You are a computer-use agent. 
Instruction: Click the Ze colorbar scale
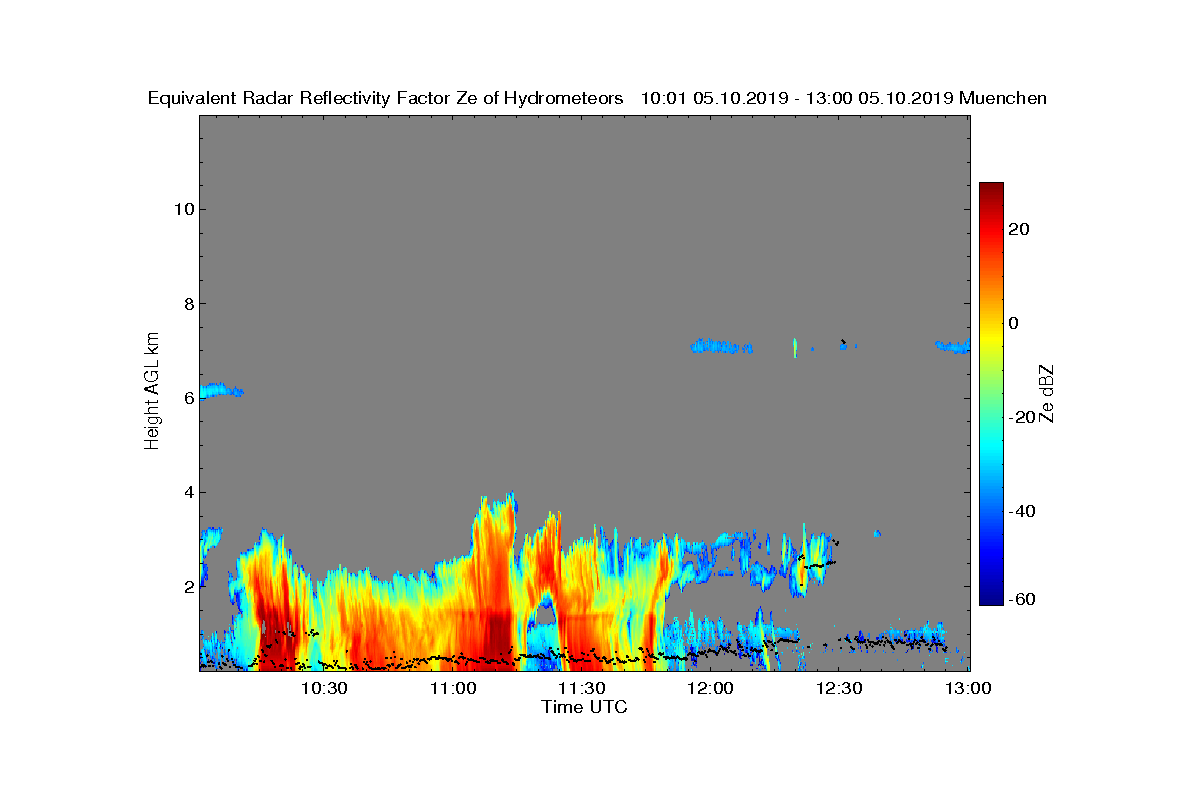(991, 393)
